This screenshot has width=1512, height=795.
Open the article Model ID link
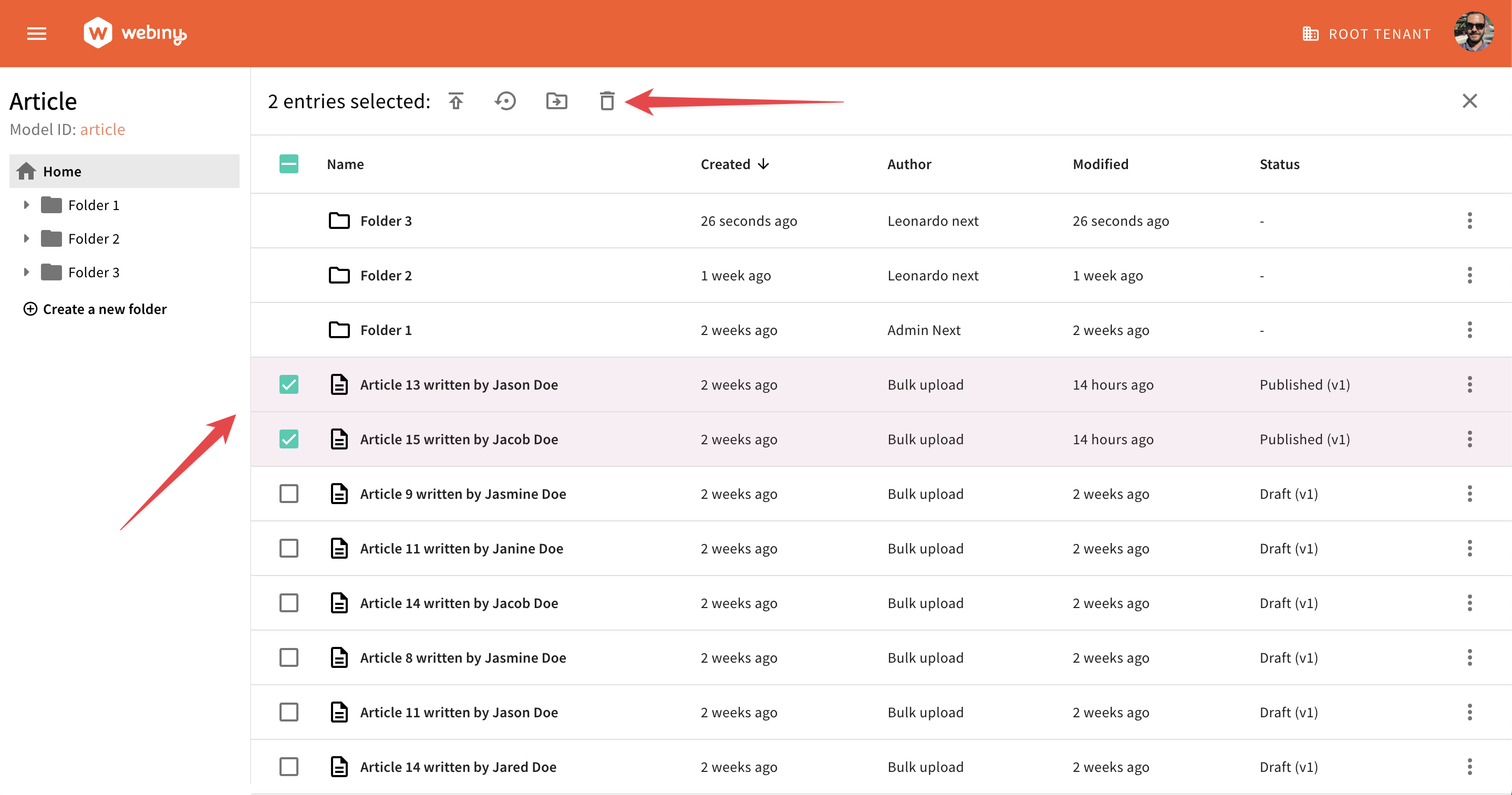point(103,129)
